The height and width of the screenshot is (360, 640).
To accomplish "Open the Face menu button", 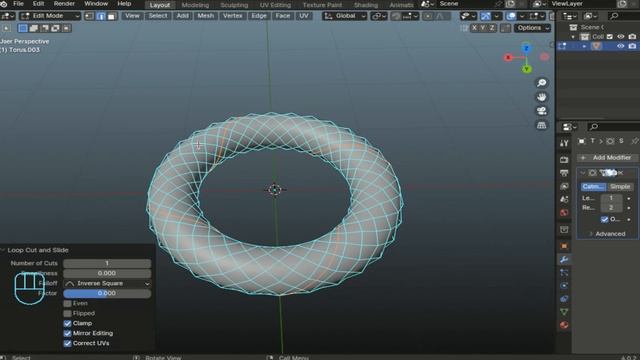I will tap(282, 16).
